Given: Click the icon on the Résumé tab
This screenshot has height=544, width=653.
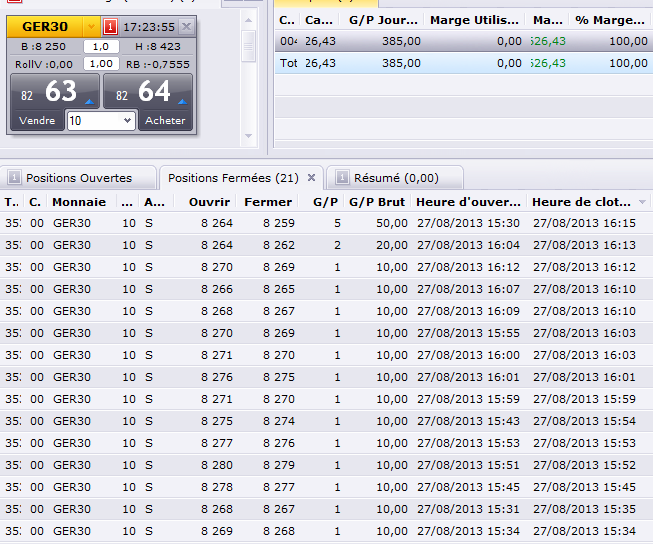Looking at the screenshot, I should [x=342, y=178].
